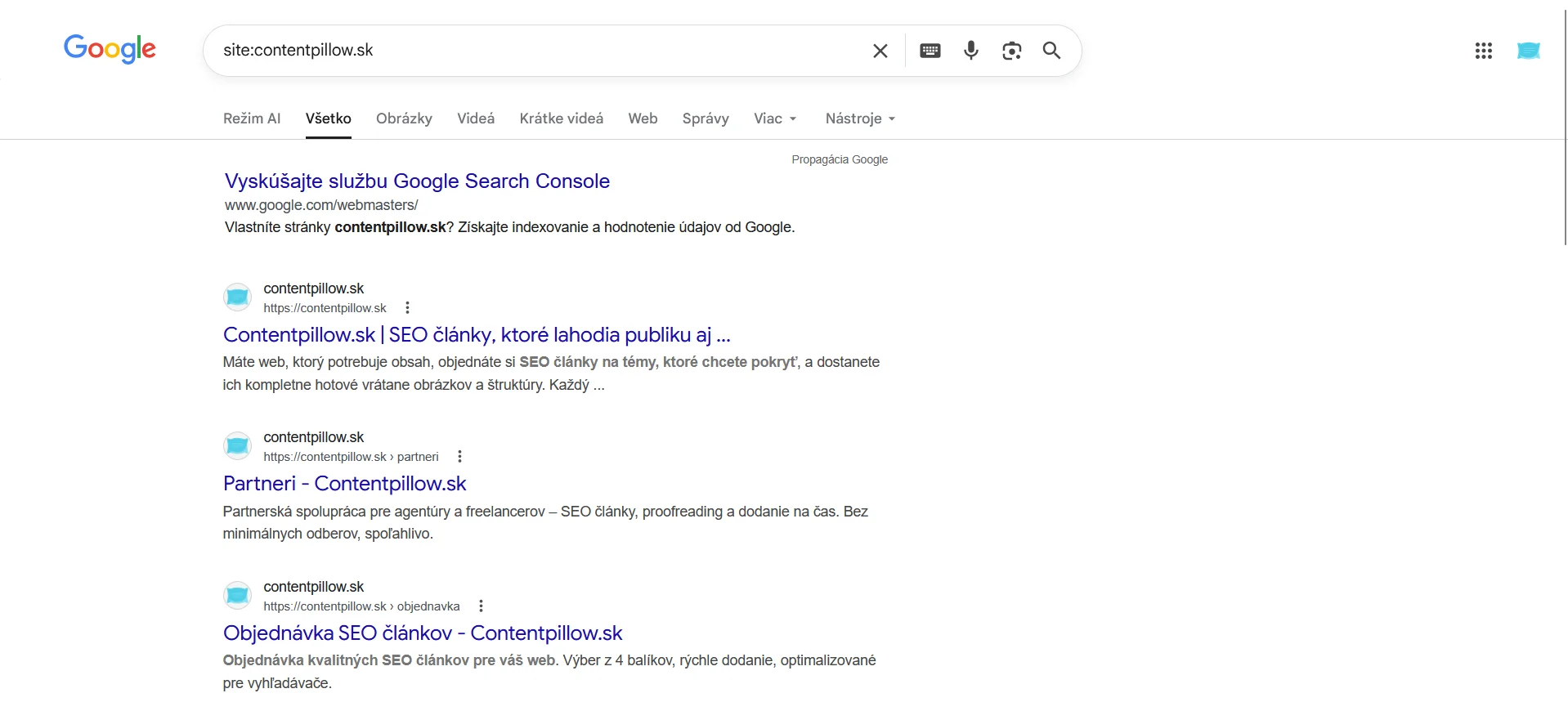Image resolution: width=1568 pixels, height=711 pixels.
Task: Search by image with the camera icon
Action: tap(1011, 51)
